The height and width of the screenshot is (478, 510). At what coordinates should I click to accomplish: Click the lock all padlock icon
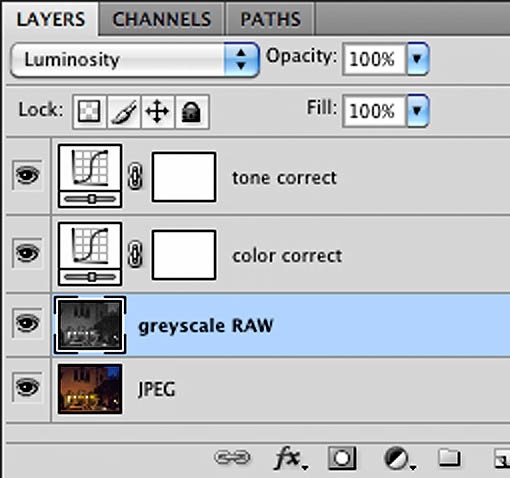[192, 111]
